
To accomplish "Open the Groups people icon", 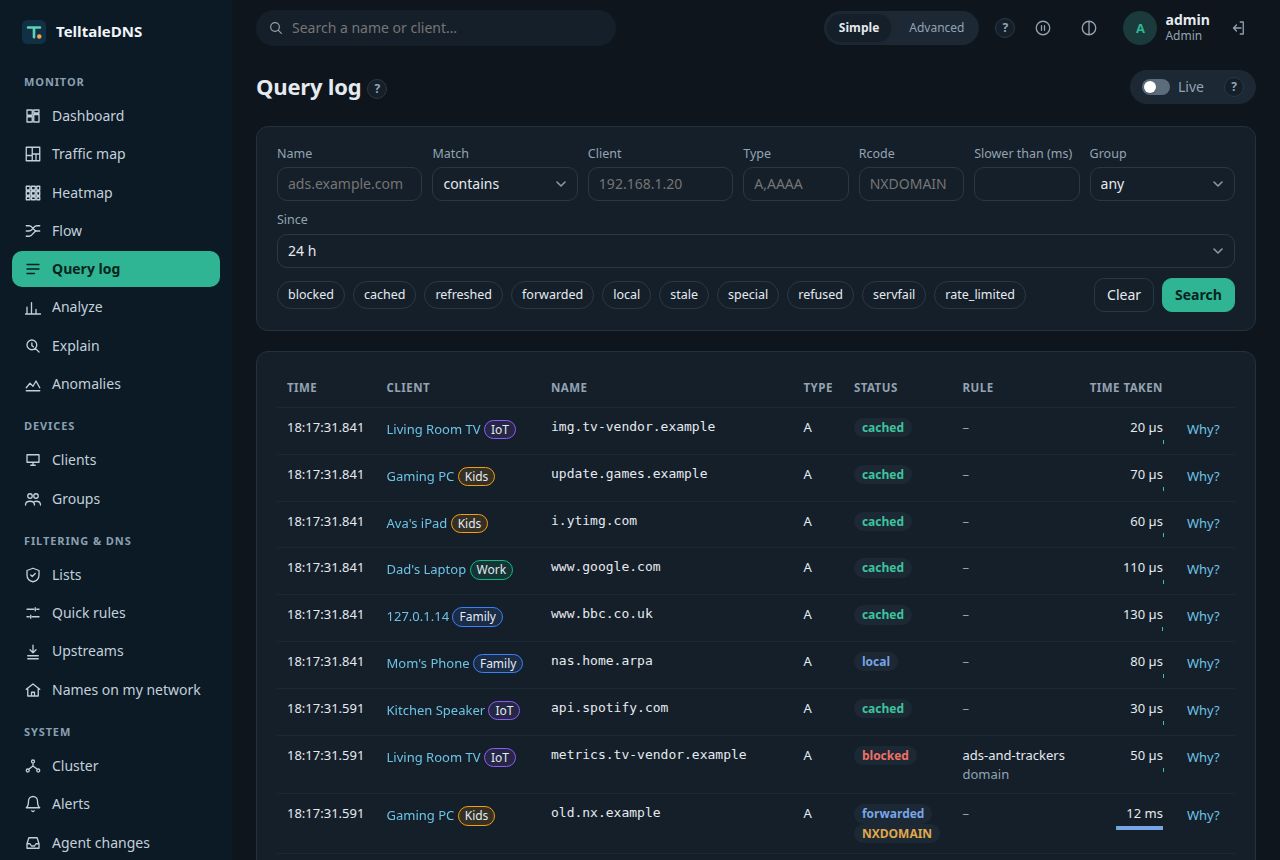I will tap(33, 499).
